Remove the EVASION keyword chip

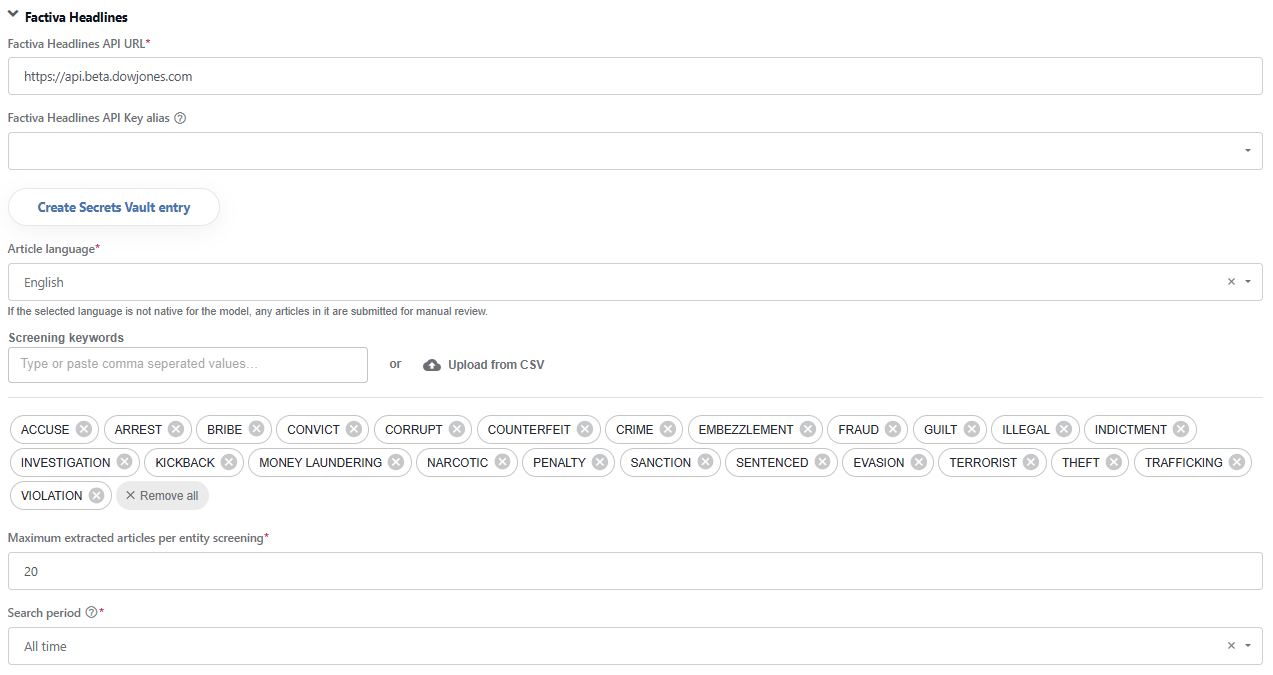[x=918, y=462]
